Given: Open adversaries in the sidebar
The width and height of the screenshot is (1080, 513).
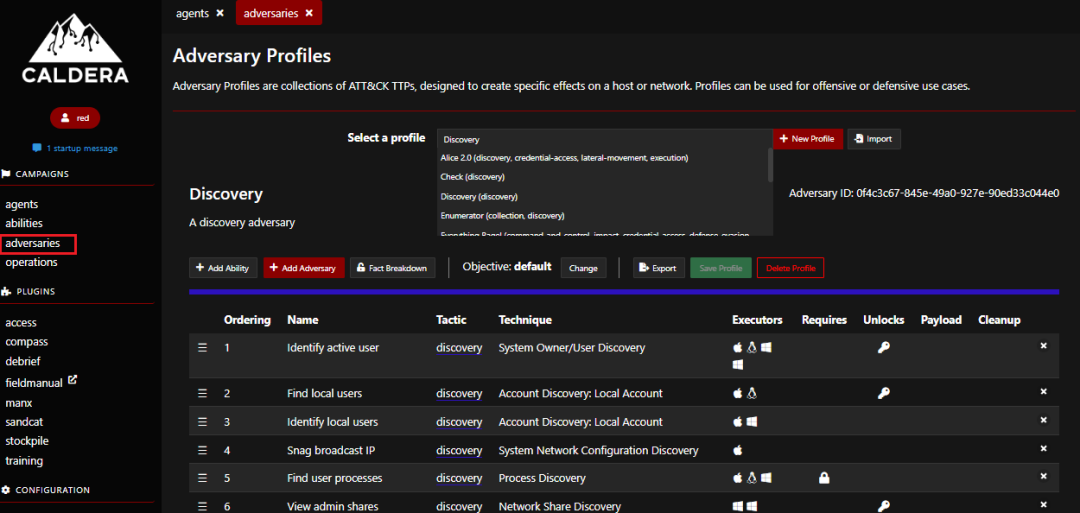Looking at the screenshot, I should [x=32, y=243].
